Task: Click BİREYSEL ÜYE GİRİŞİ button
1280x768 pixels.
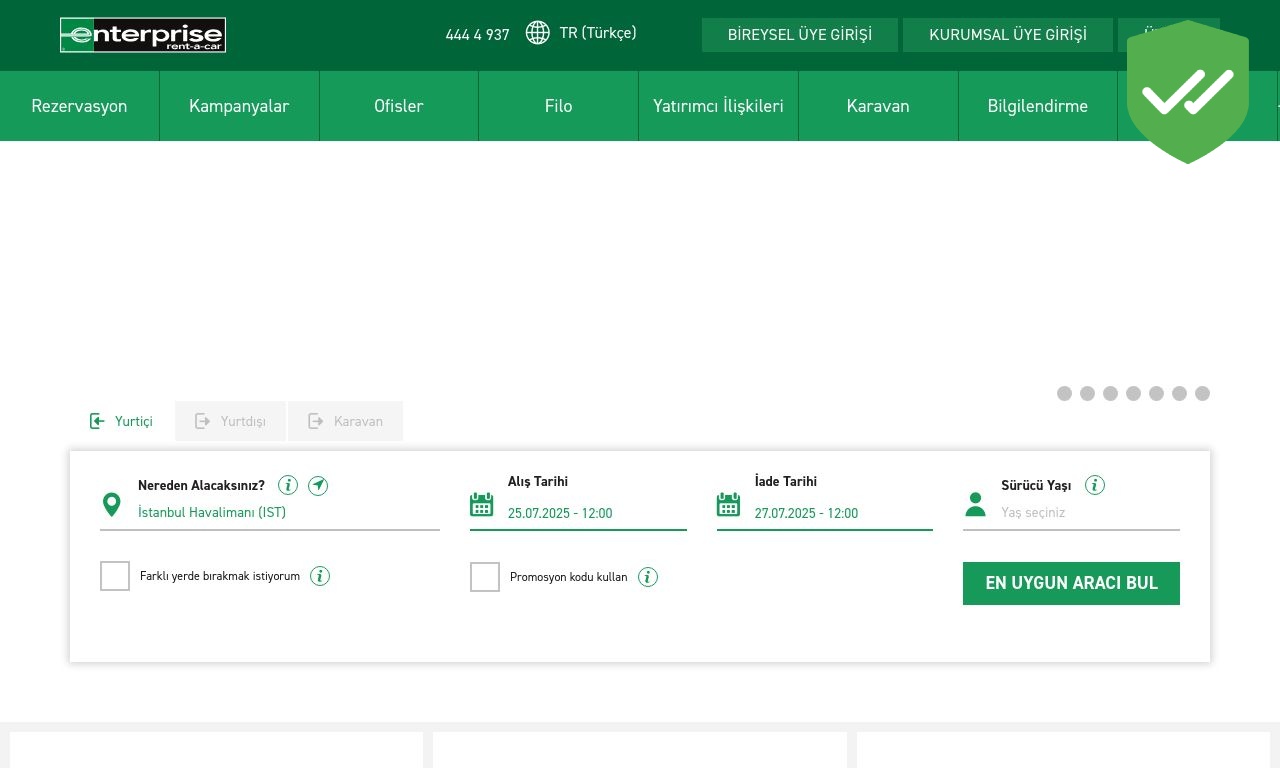Action: pyautogui.click(x=800, y=35)
